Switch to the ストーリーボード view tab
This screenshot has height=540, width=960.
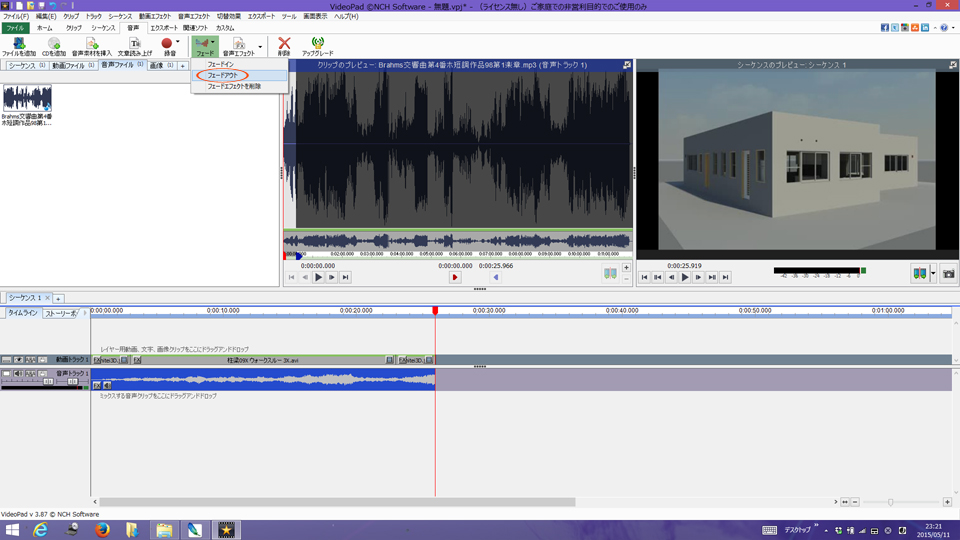pos(60,313)
